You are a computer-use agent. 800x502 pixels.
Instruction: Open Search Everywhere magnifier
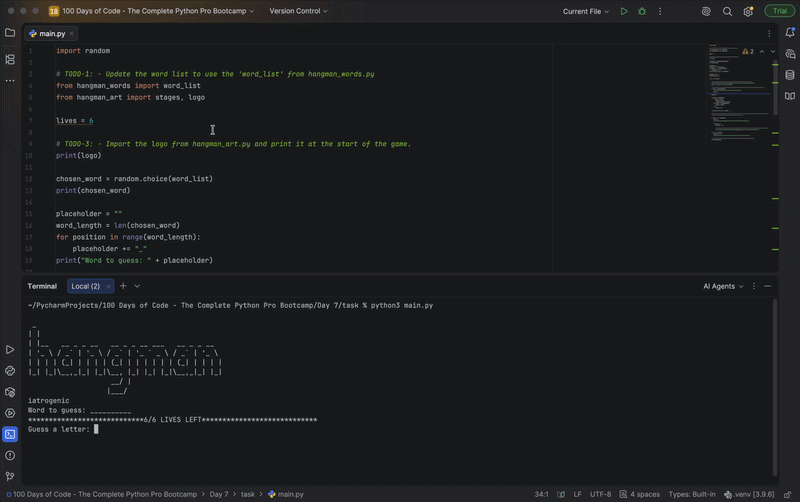coord(727,11)
